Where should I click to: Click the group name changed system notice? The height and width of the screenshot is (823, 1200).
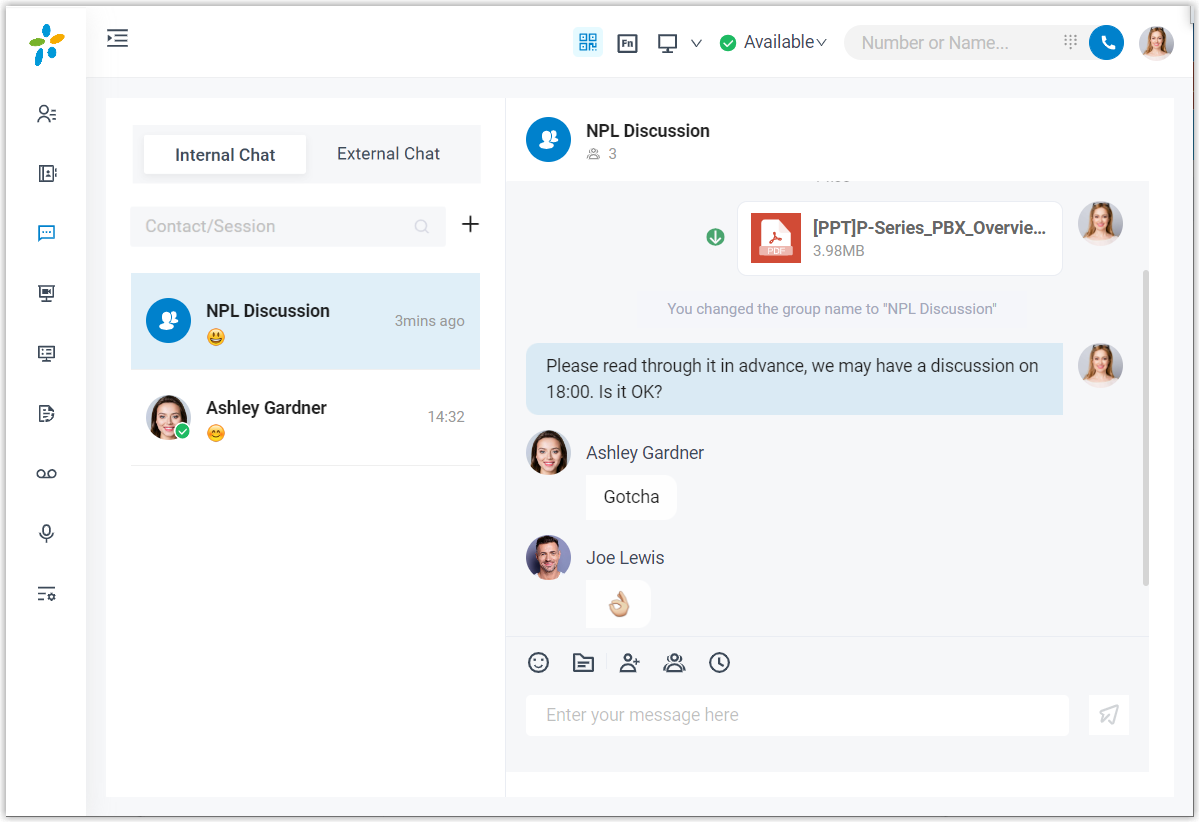coord(832,309)
